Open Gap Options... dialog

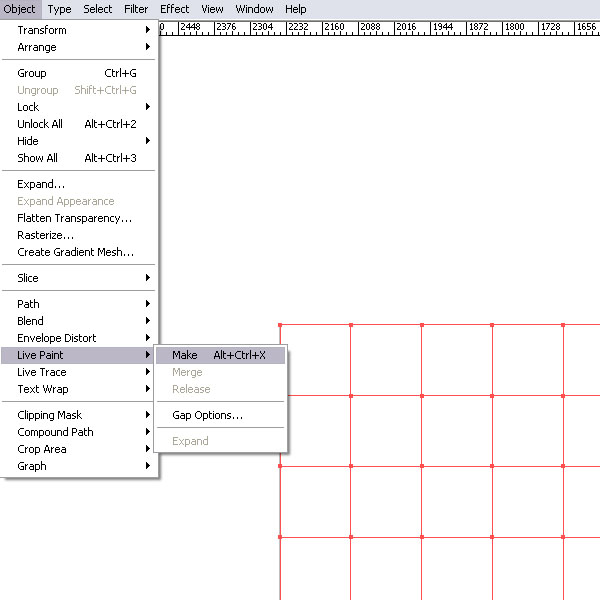pyautogui.click(x=220, y=415)
